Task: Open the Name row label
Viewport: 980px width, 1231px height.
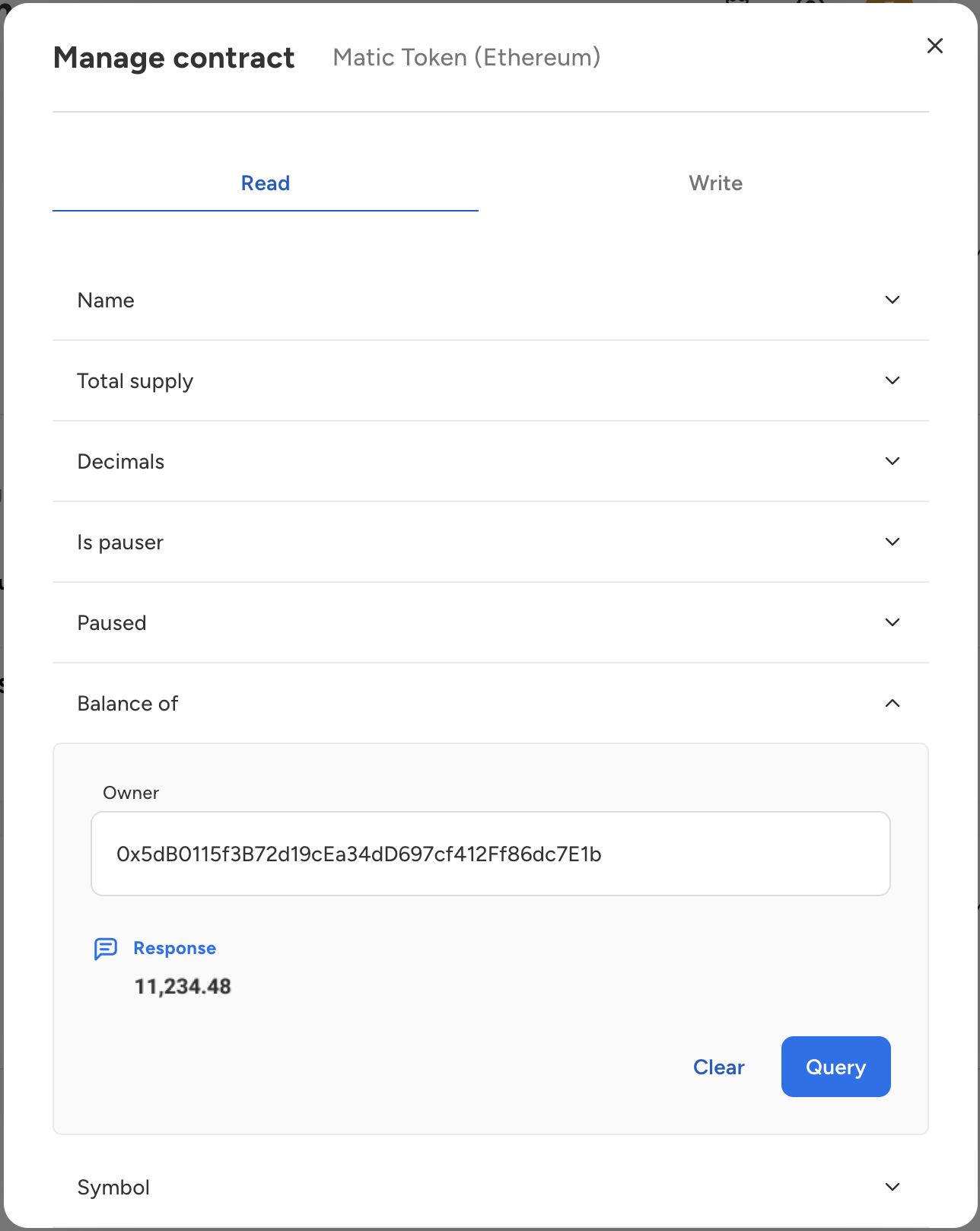Action: coord(106,301)
